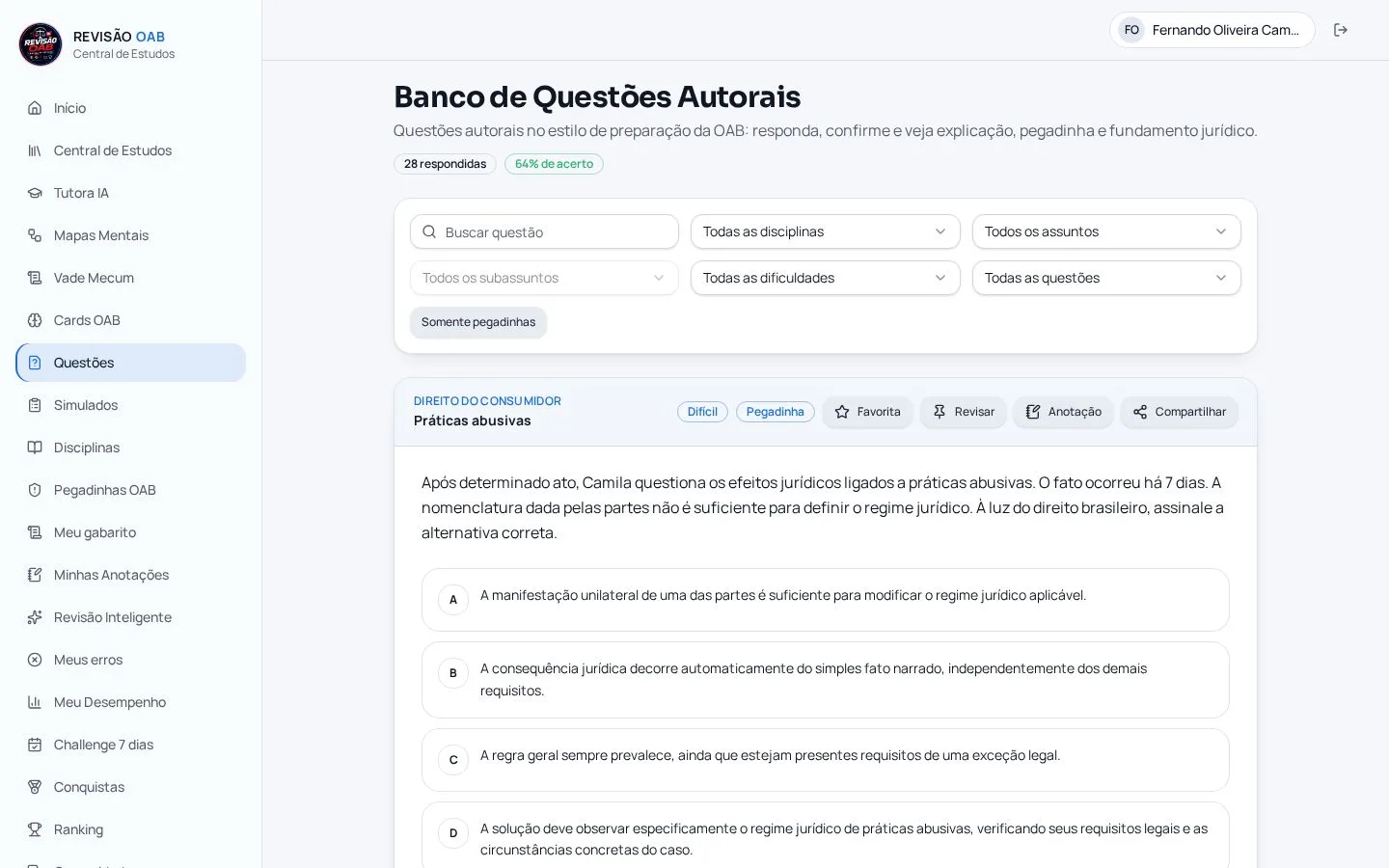The height and width of the screenshot is (868, 1389).
Task: Click the Ranking trophy icon
Action: [35, 829]
